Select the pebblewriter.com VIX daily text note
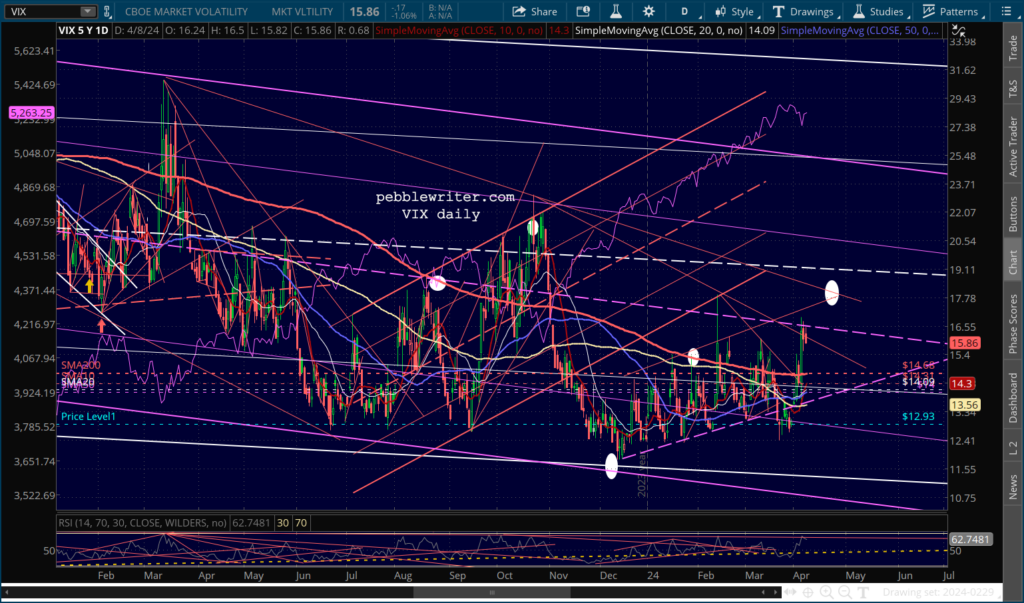Image resolution: width=1024 pixels, height=603 pixels. pyautogui.click(x=445, y=205)
